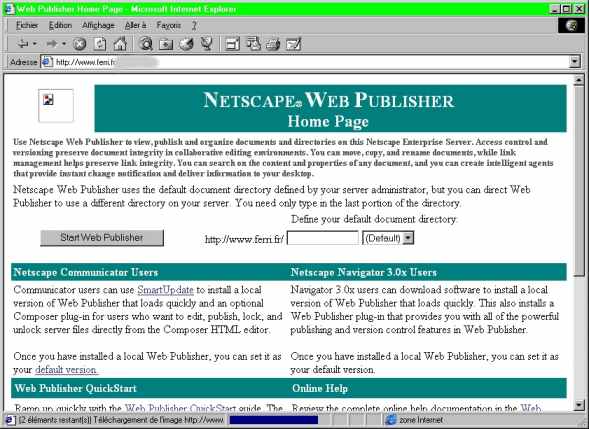The image size is (589, 429).
Task: Click the scrollbar up arrow
Action: (579, 80)
